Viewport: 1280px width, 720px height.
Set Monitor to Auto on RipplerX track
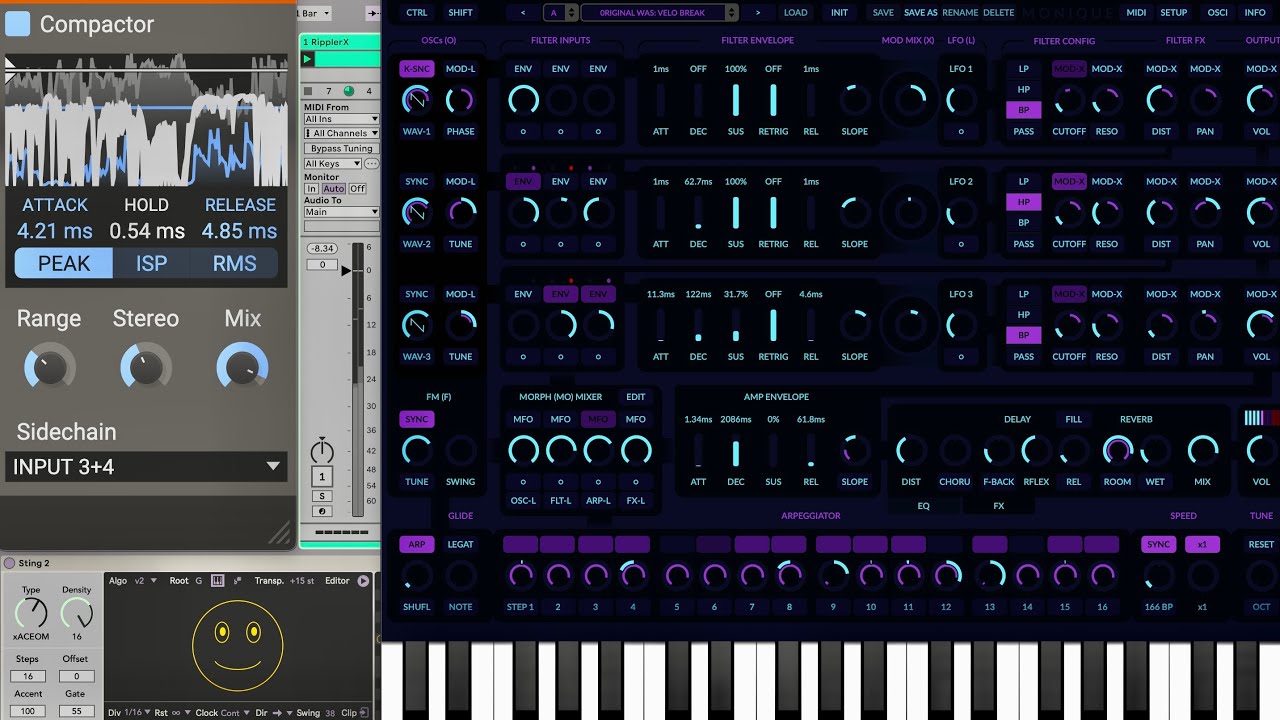[x=333, y=189]
